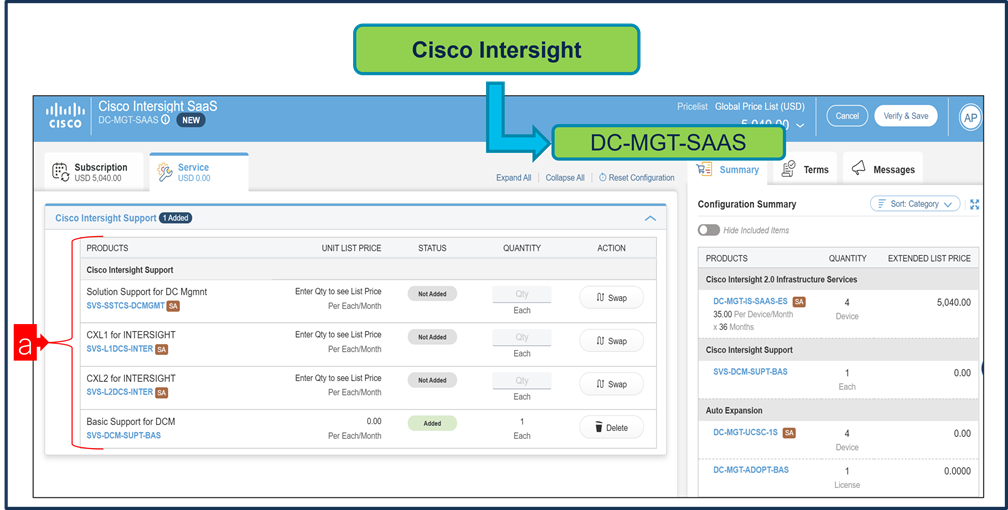Swap Solution Support for DC Mgmnt
This screenshot has height=510, width=1008.
point(611,298)
